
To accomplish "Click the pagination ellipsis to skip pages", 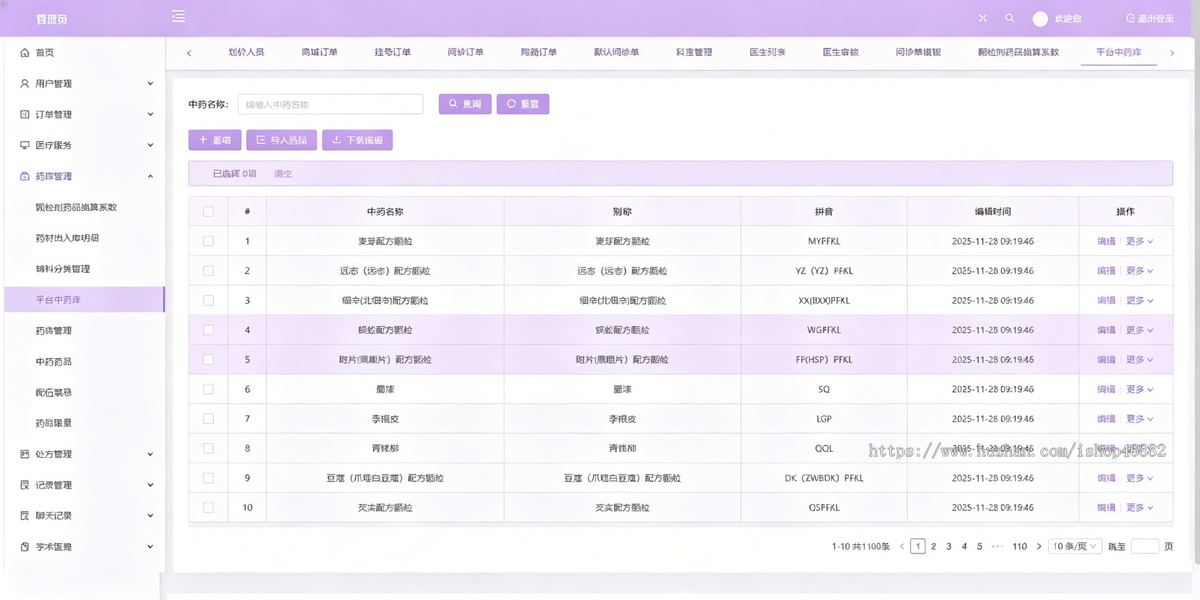I will 997,546.
